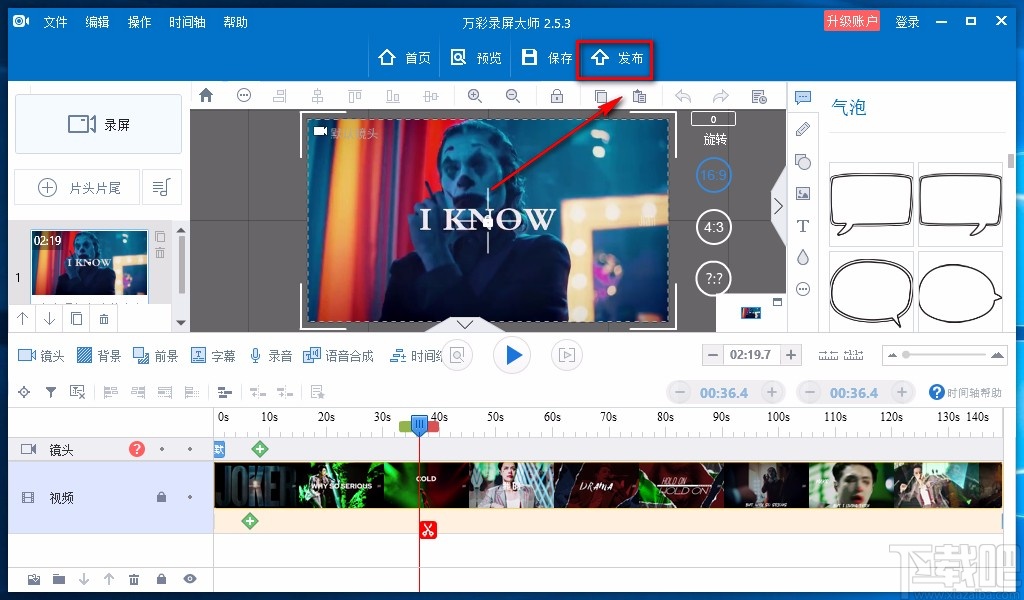
Task: Click the 首页 home button
Action: pos(404,58)
